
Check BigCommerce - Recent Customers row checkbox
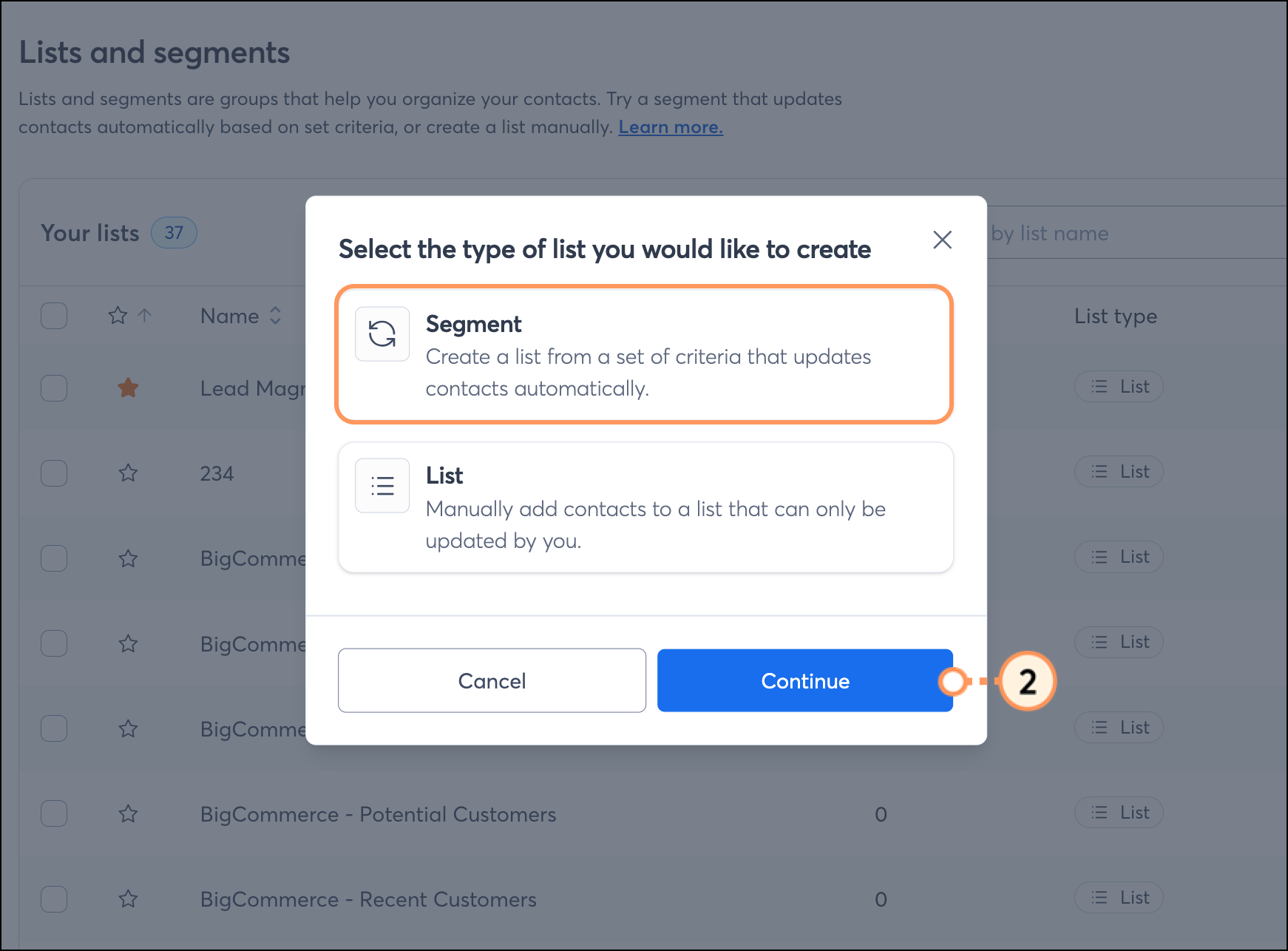54,899
